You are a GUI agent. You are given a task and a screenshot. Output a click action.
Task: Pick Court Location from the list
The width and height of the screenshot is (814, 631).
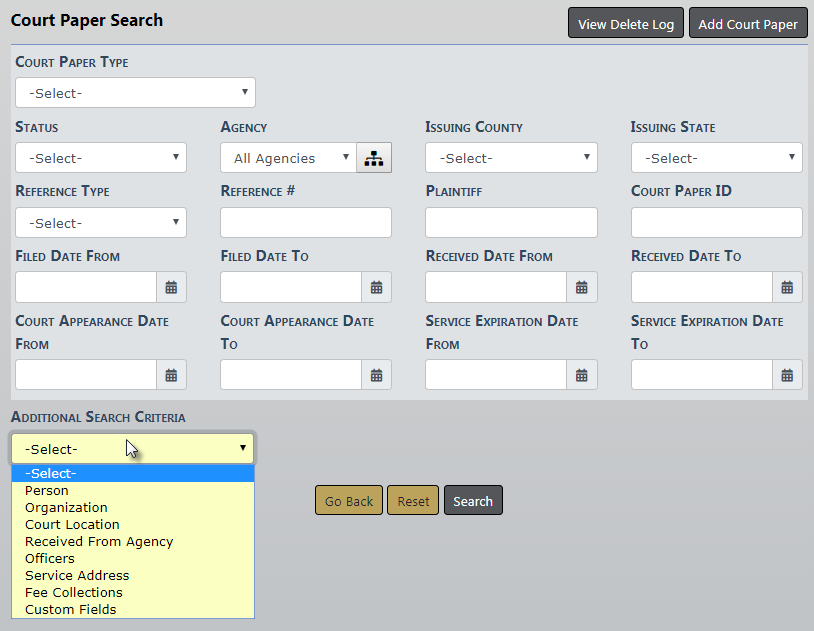coord(72,525)
